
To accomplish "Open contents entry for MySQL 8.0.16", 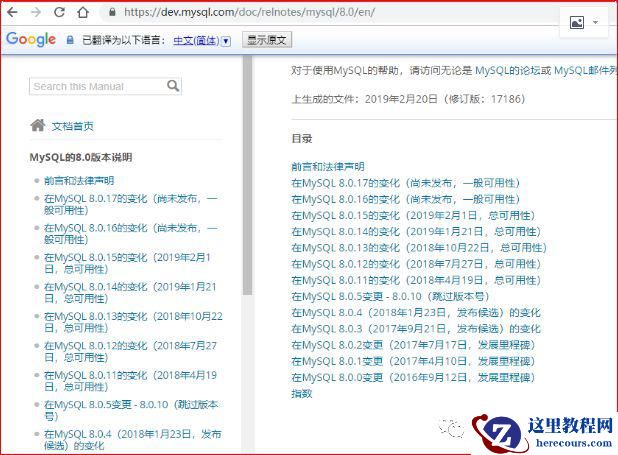I will [x=406, y=199].
